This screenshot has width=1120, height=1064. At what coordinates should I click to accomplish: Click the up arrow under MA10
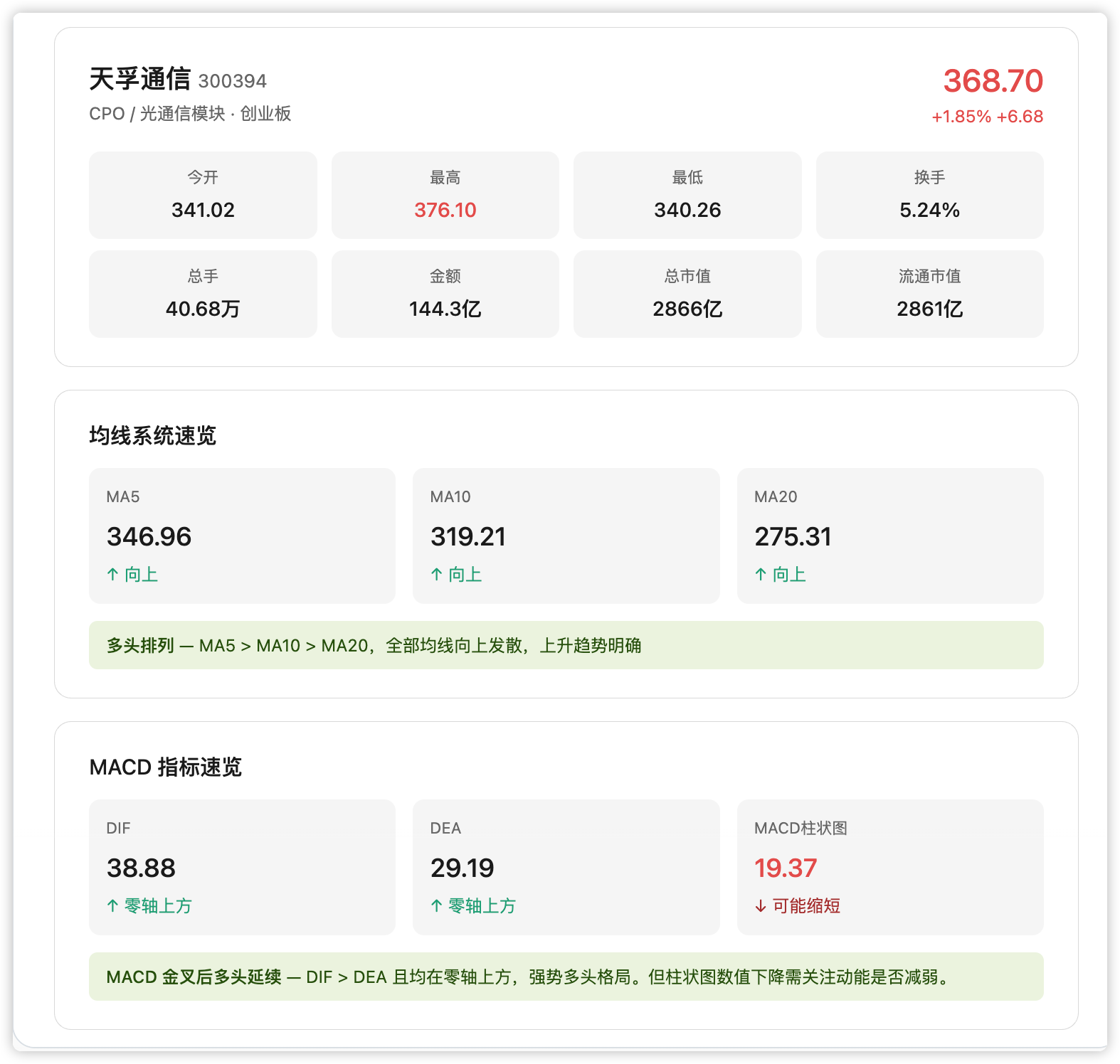coord(437,575)
